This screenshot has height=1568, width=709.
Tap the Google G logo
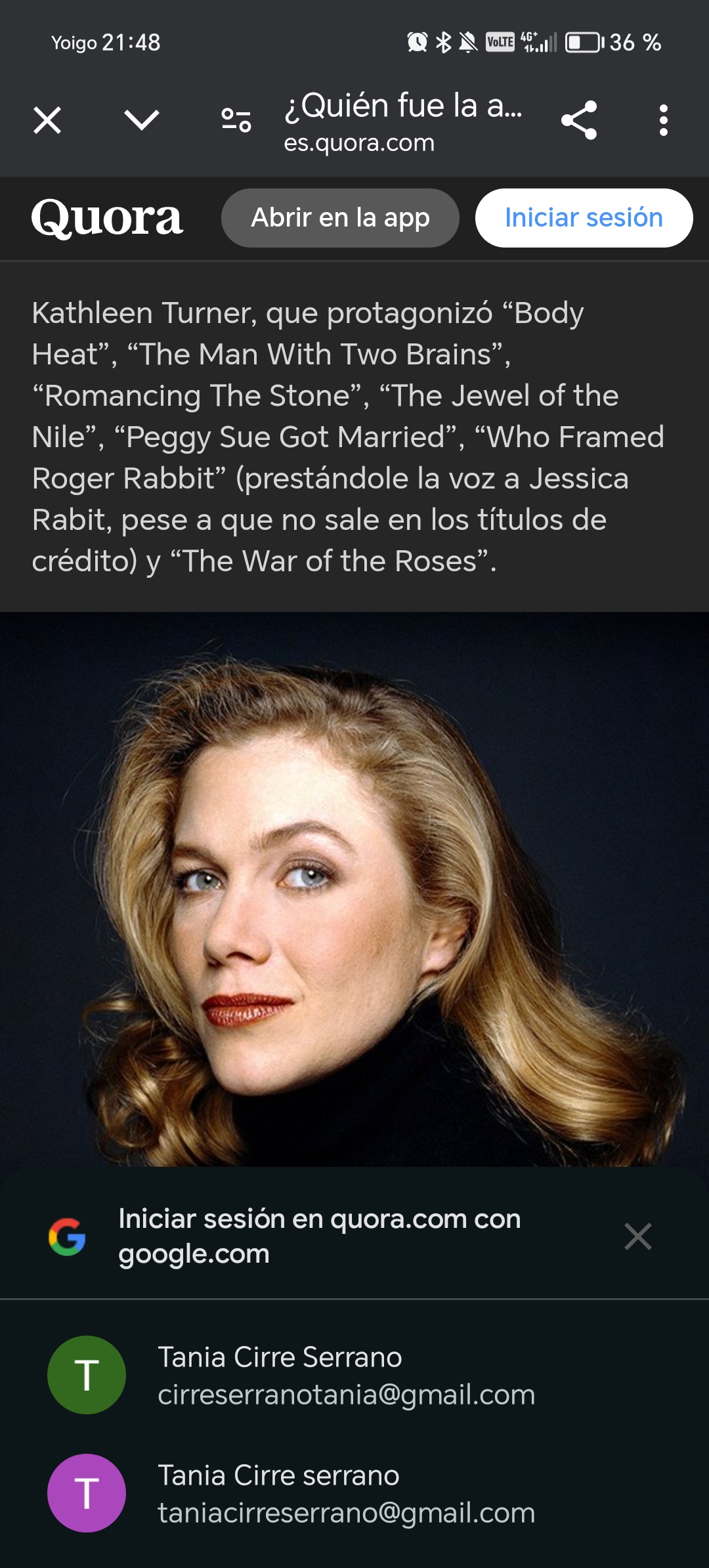(x=67, y=1237)
